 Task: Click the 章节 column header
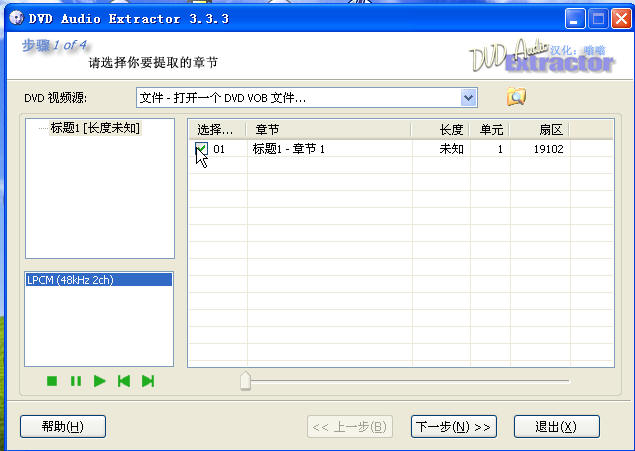328,130
